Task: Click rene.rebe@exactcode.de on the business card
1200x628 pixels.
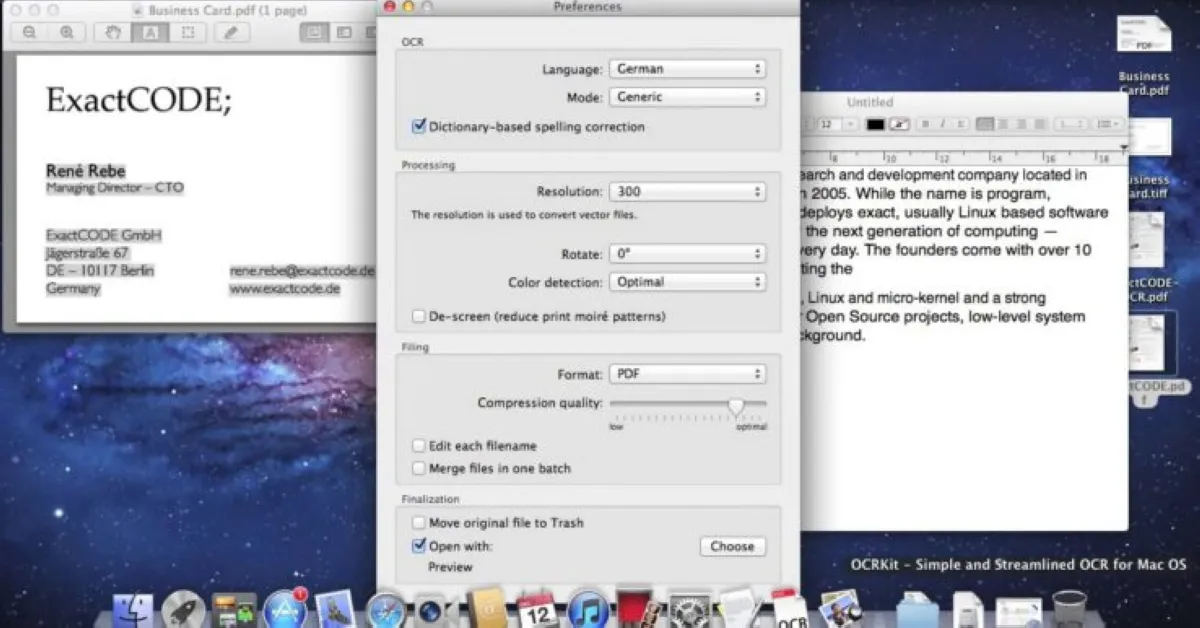Action: (x=302, y=270)
